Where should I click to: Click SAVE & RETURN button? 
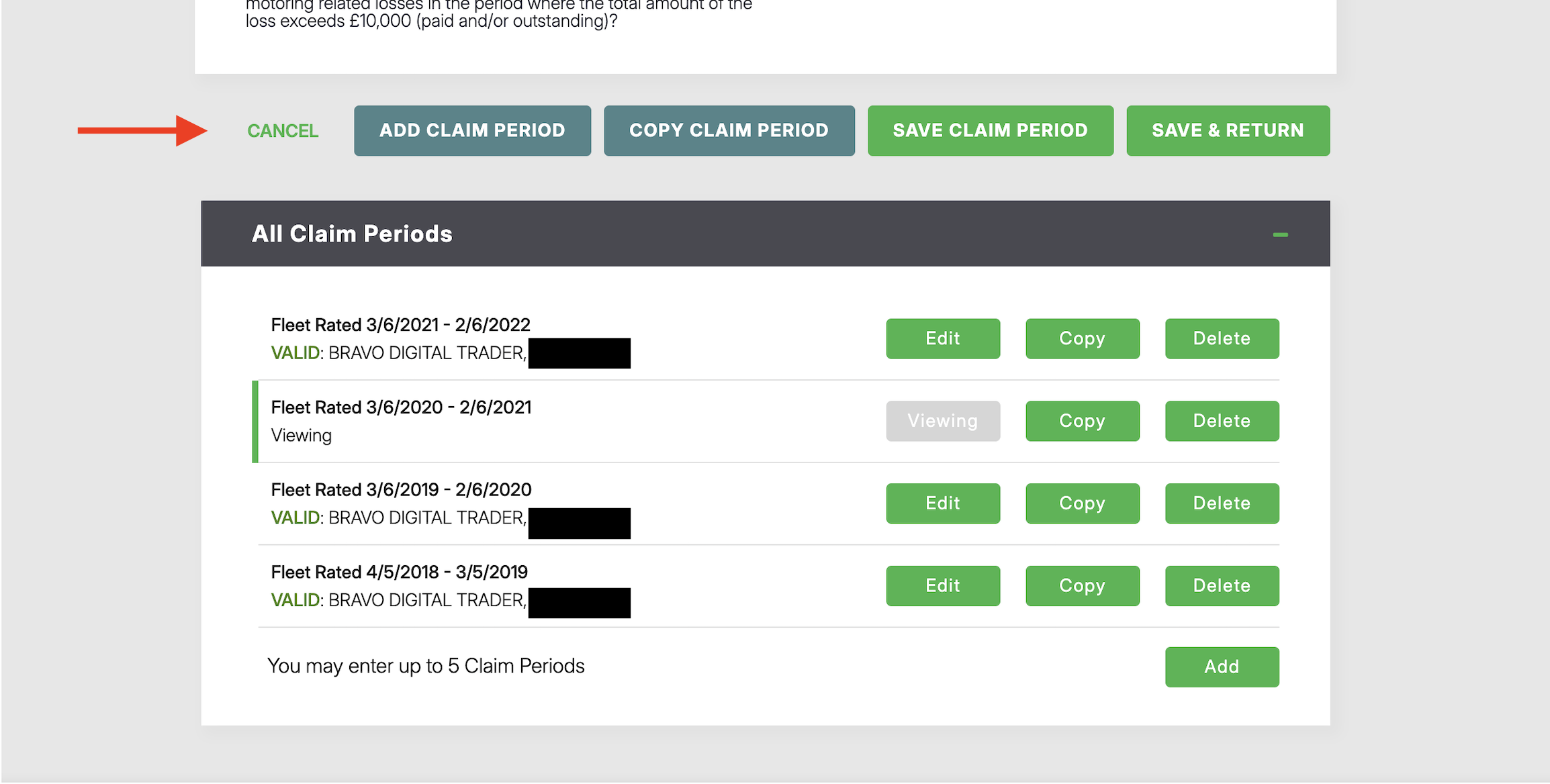tap(1228, 130)
